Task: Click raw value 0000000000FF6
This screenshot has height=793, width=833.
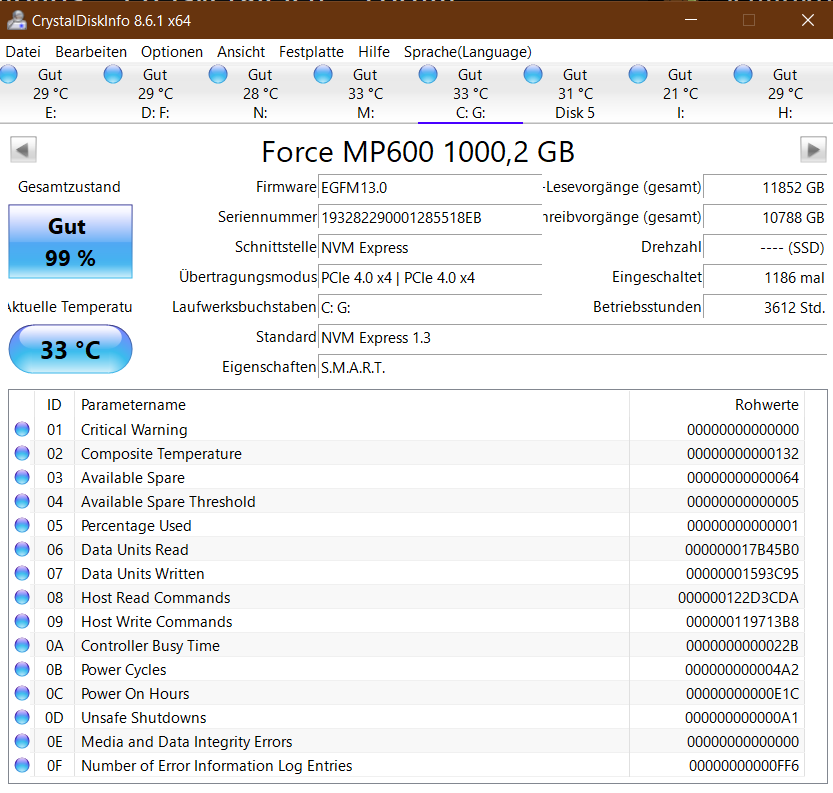Action: pyautogui.click(x=744, y=765)
